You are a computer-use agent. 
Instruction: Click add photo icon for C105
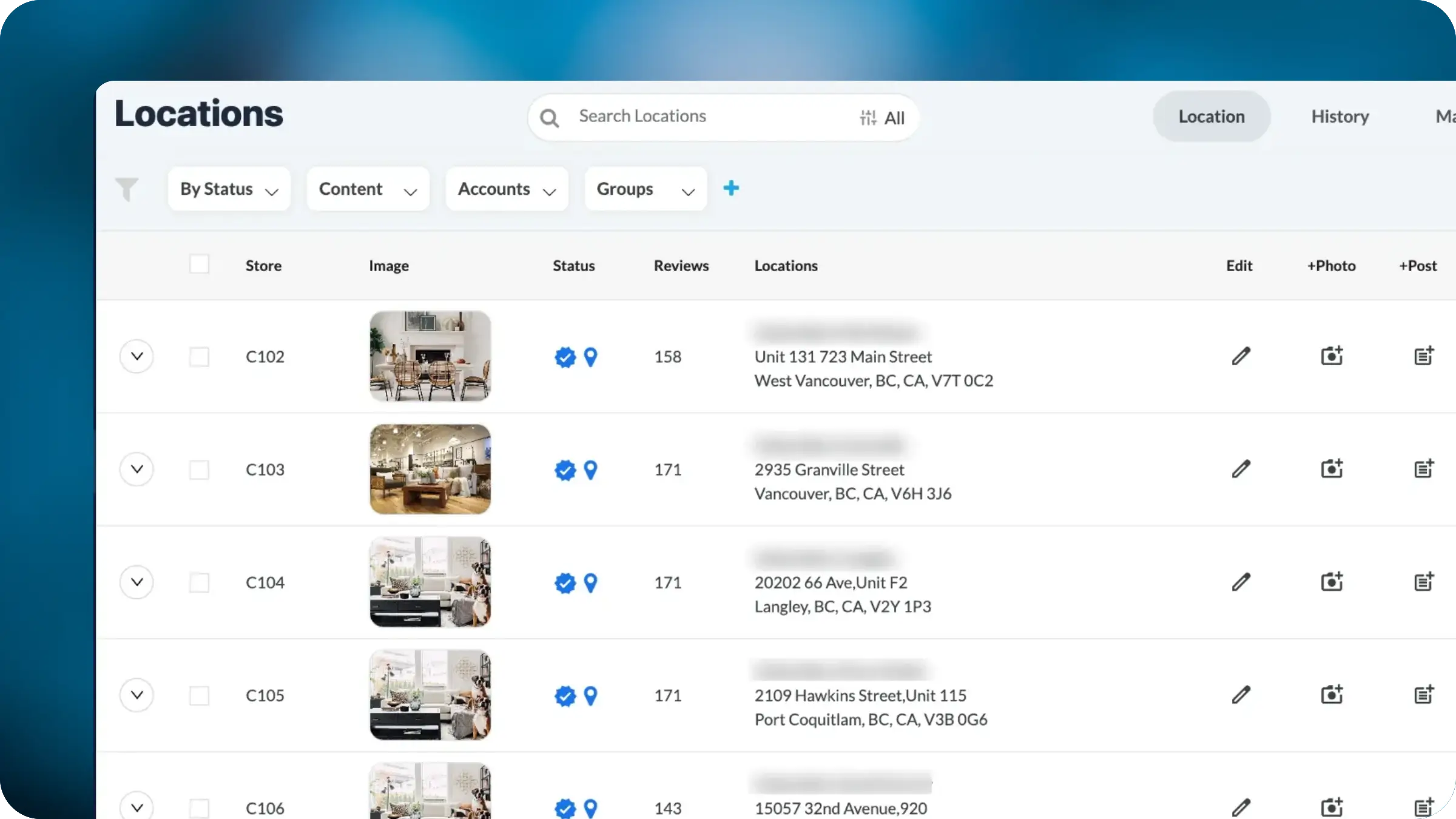click(1332, 695)
